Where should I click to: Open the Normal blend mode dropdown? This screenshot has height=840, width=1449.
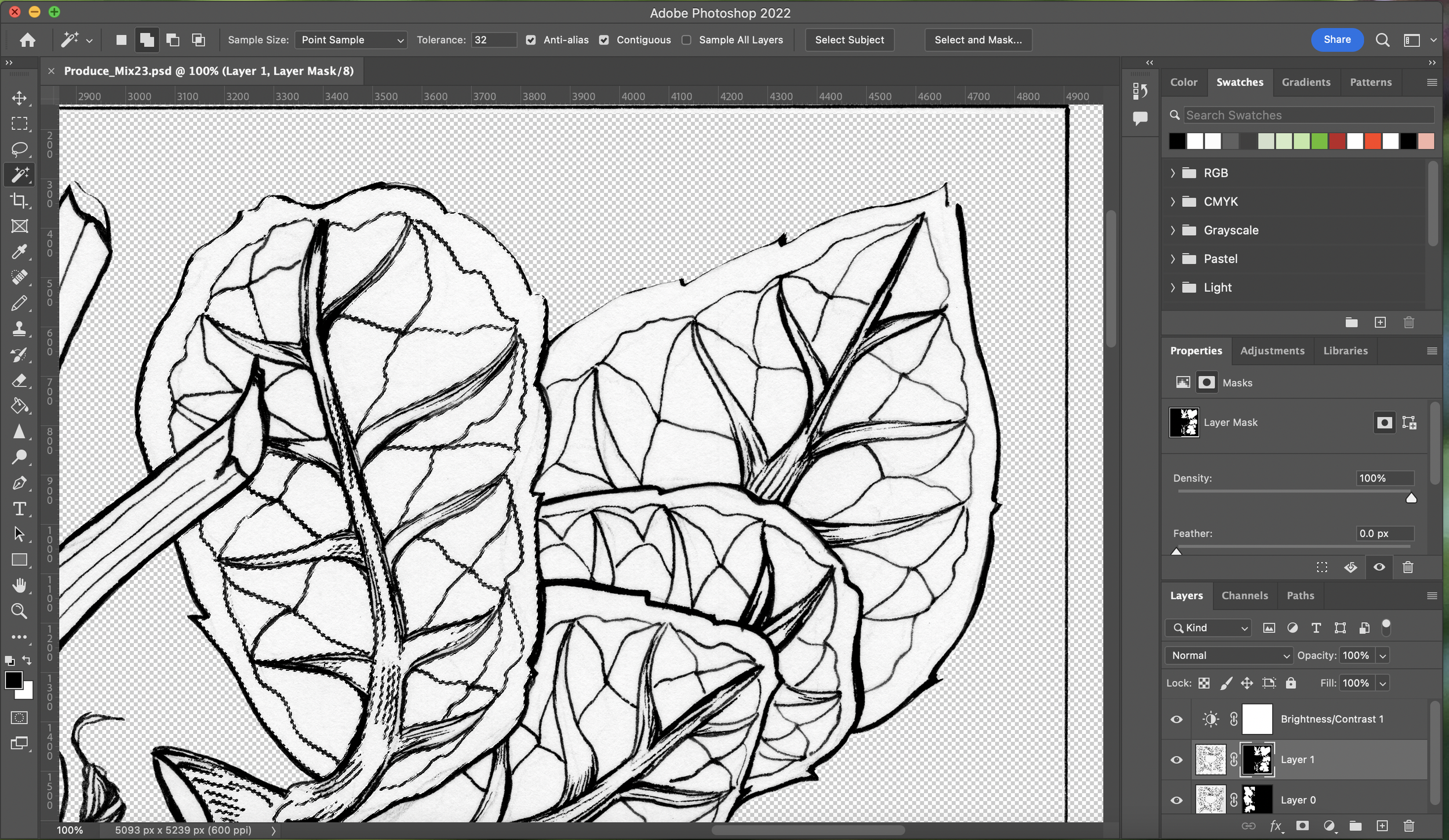(1229, 655)
